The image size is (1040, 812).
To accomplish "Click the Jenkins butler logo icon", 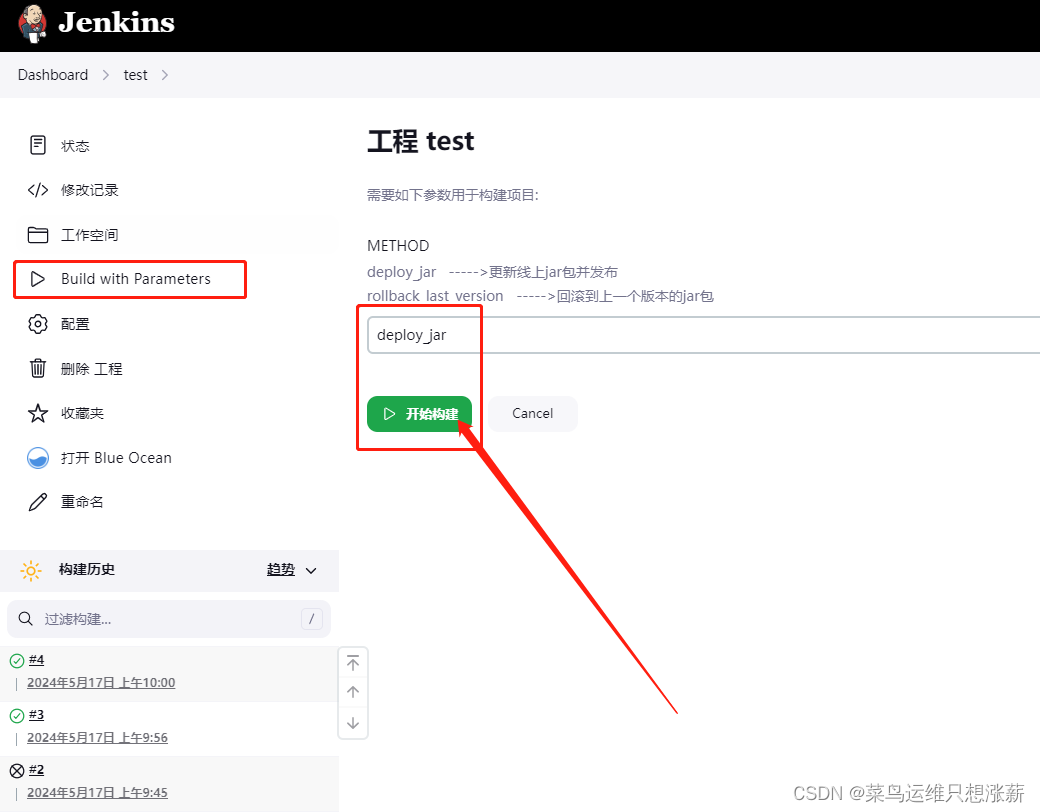I will coord(32,24).
